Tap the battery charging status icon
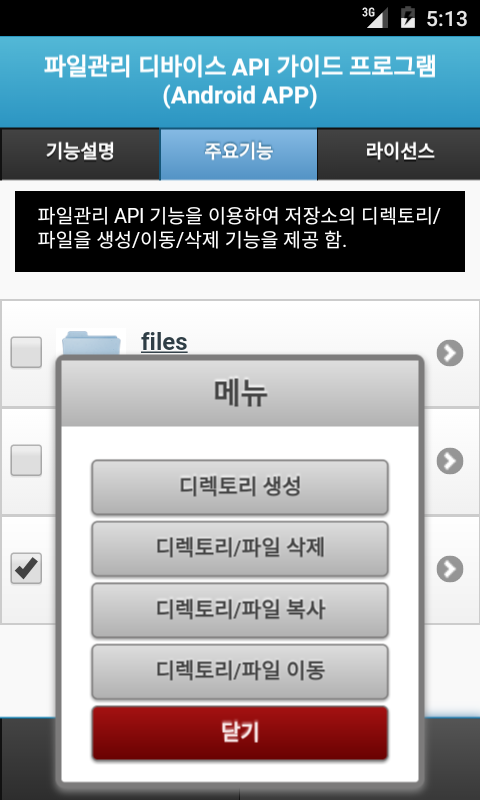Viewport: 480px width, 800px height. click(x=408, y=18)
